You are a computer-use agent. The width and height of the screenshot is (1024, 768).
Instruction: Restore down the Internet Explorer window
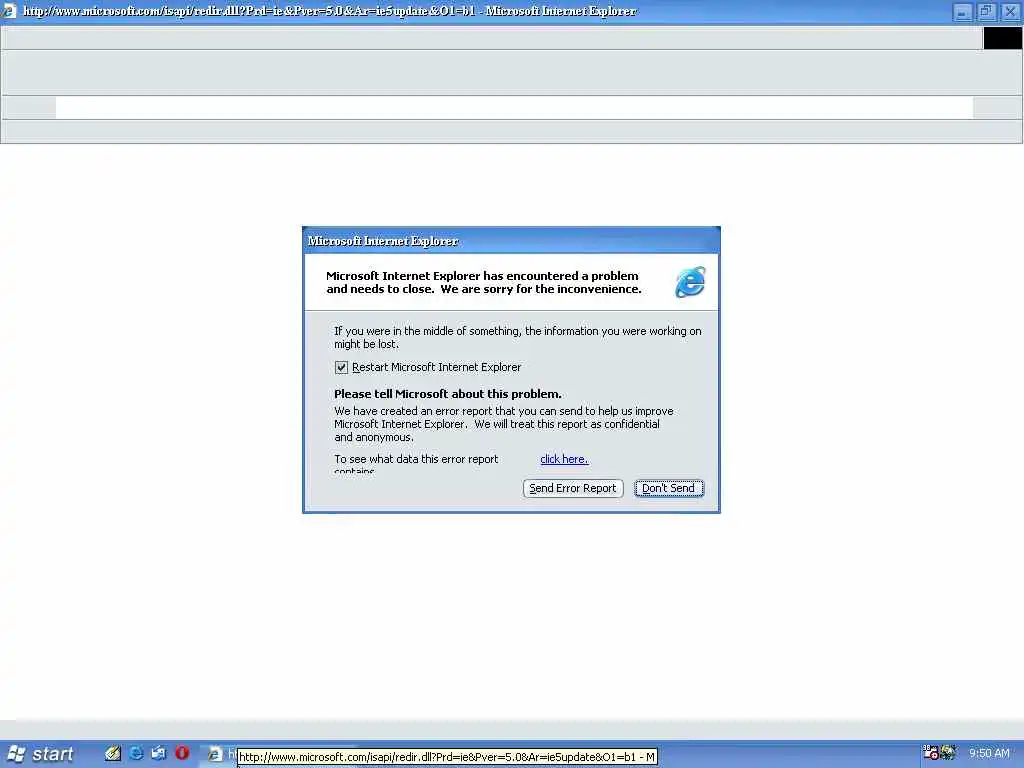(x=986, y=12)
